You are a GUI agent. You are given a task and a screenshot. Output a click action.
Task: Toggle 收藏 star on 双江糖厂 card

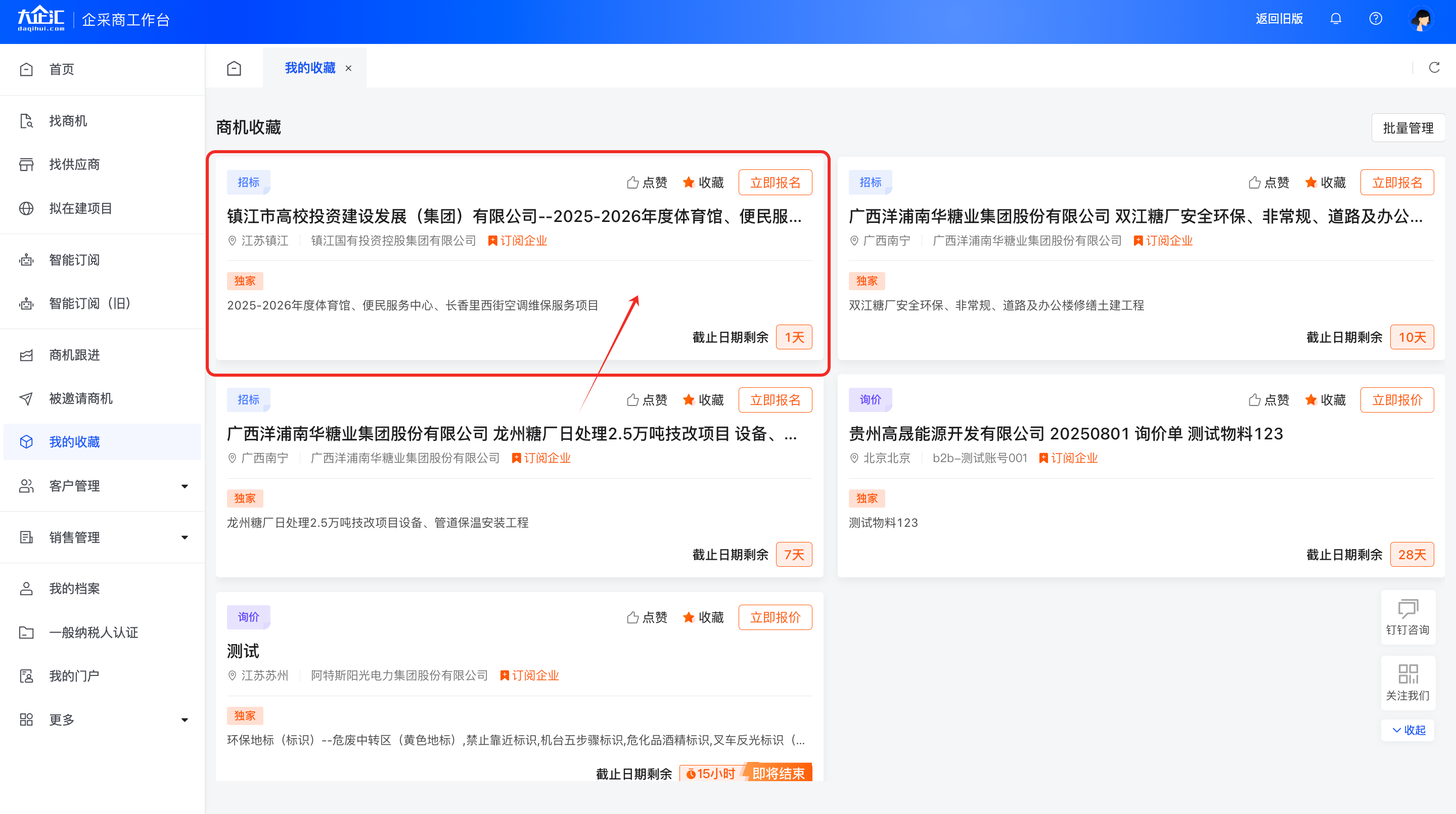pyautogui.click(x=1325, y=183)
